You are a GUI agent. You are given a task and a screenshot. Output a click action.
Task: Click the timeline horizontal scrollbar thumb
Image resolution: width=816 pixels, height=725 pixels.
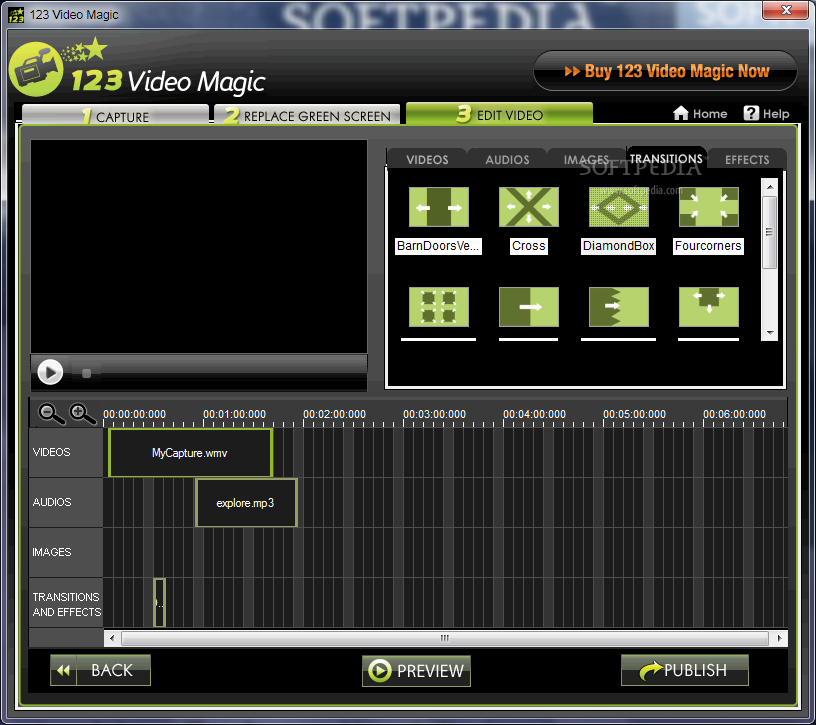coord(445,638)
